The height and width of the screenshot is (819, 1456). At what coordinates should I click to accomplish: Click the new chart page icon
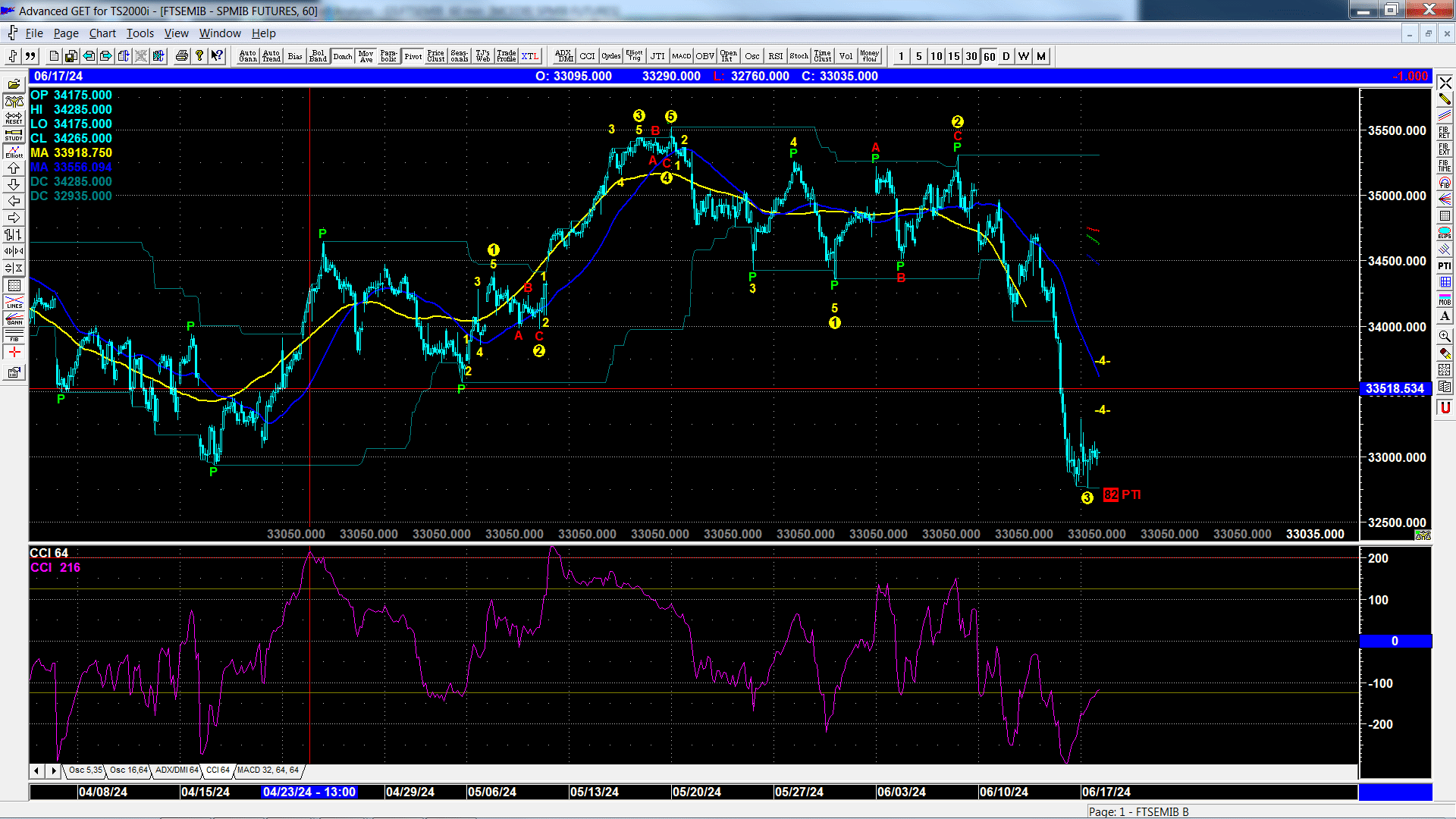54,56
